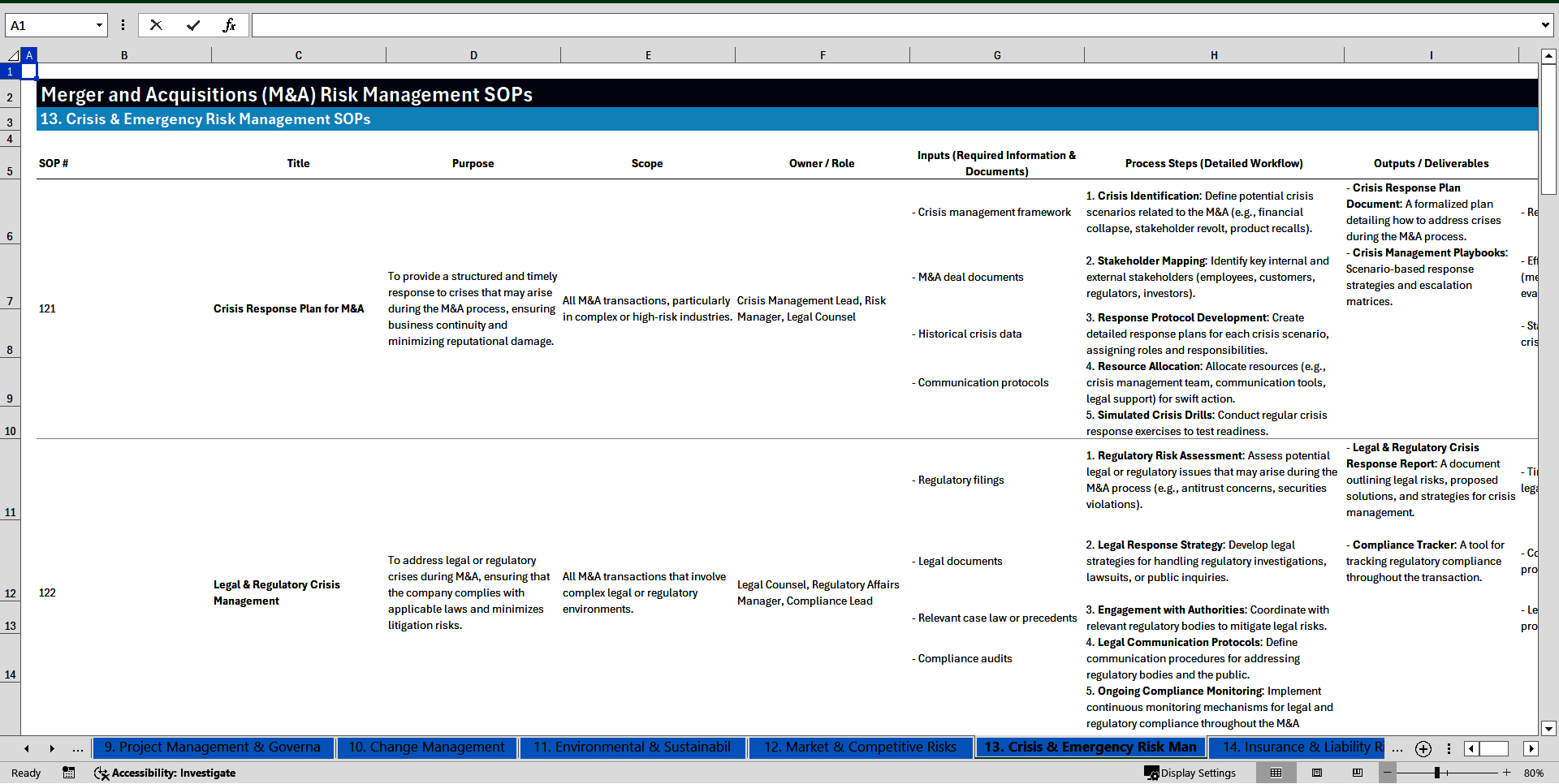Switch to Page Break Preview view
The height and width of the screenshot is (784, 1559).
pos(1358,773)
